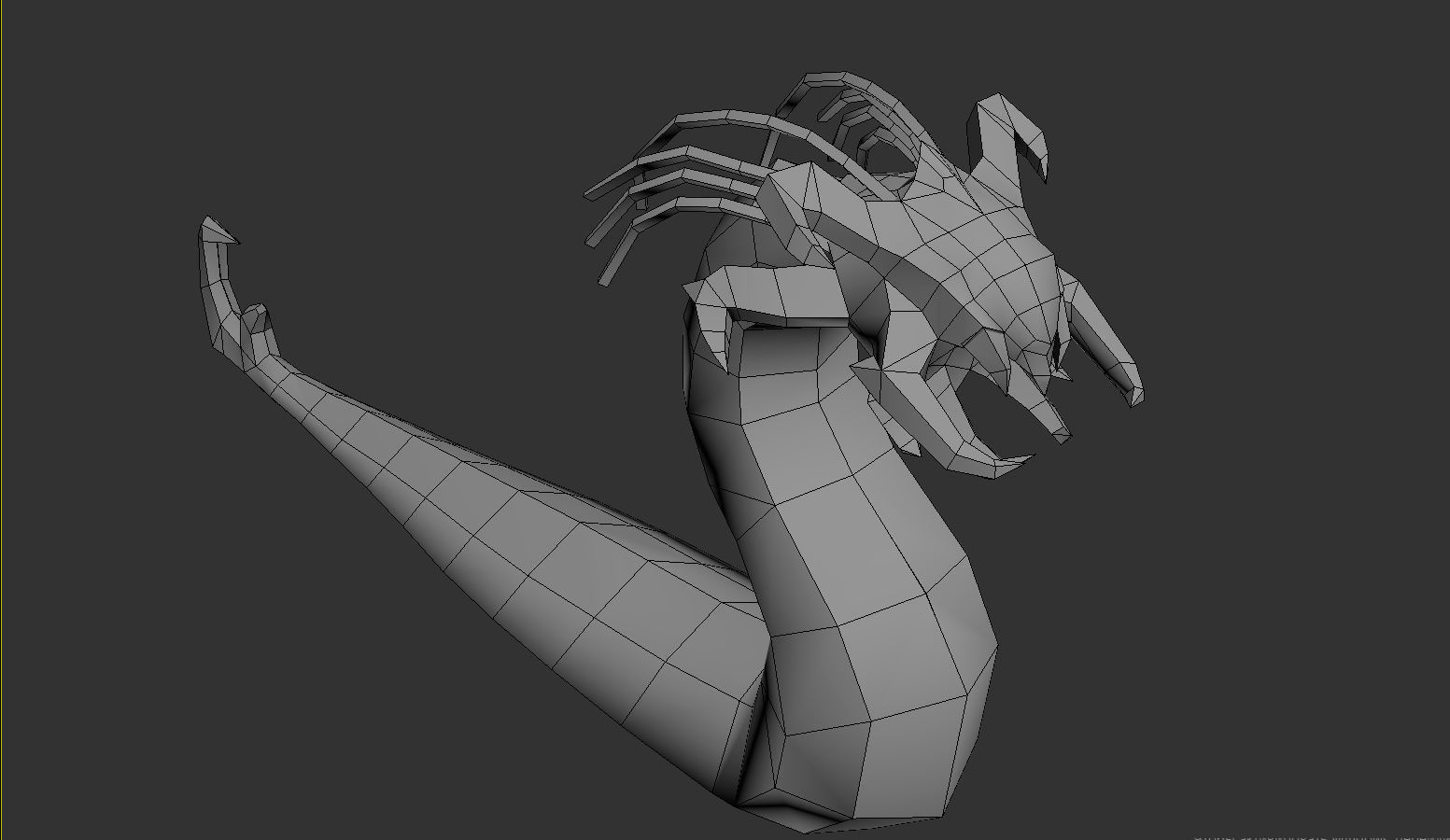Click empty viewport space to deselect
Viewport: 1450px width, 840px height.
coord(280,700)
